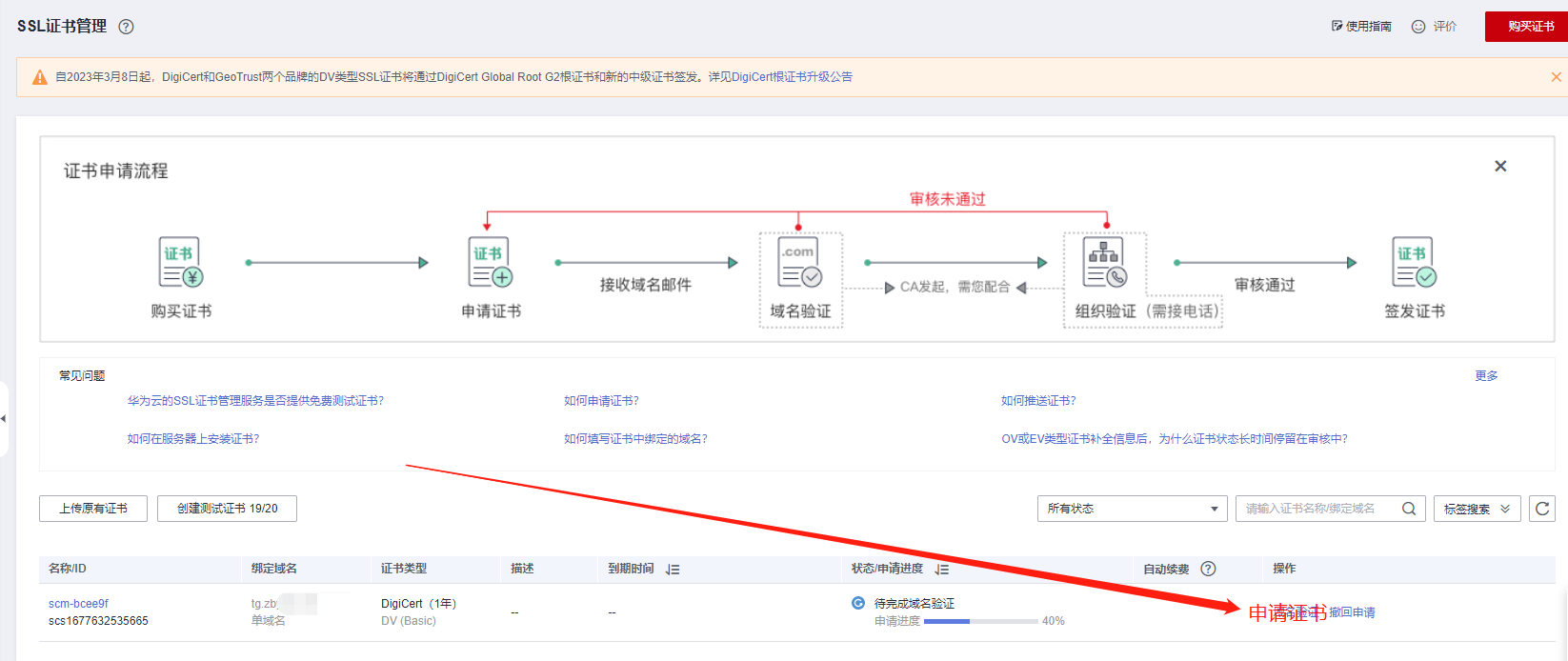Sort by 到期时间 column icon
The width and height of the screenshot is (1568, 661).
[673, 570]
